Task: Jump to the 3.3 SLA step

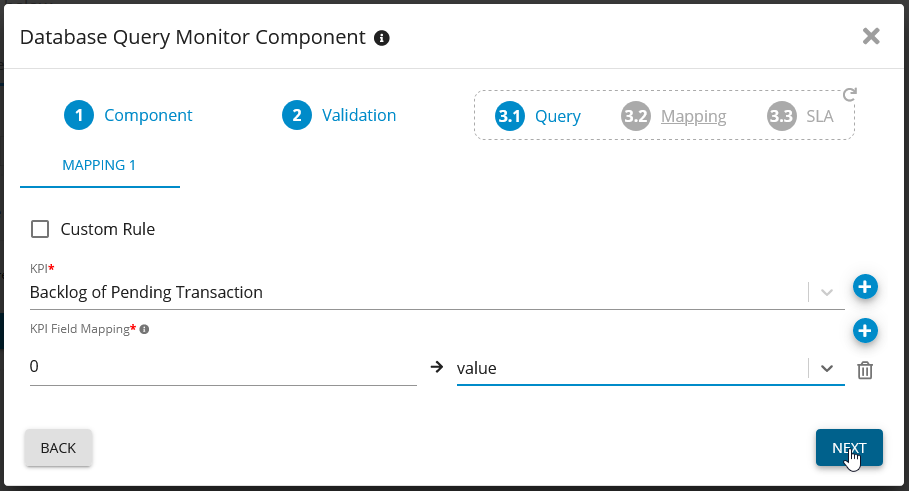Action: click(x=800, y=116)
